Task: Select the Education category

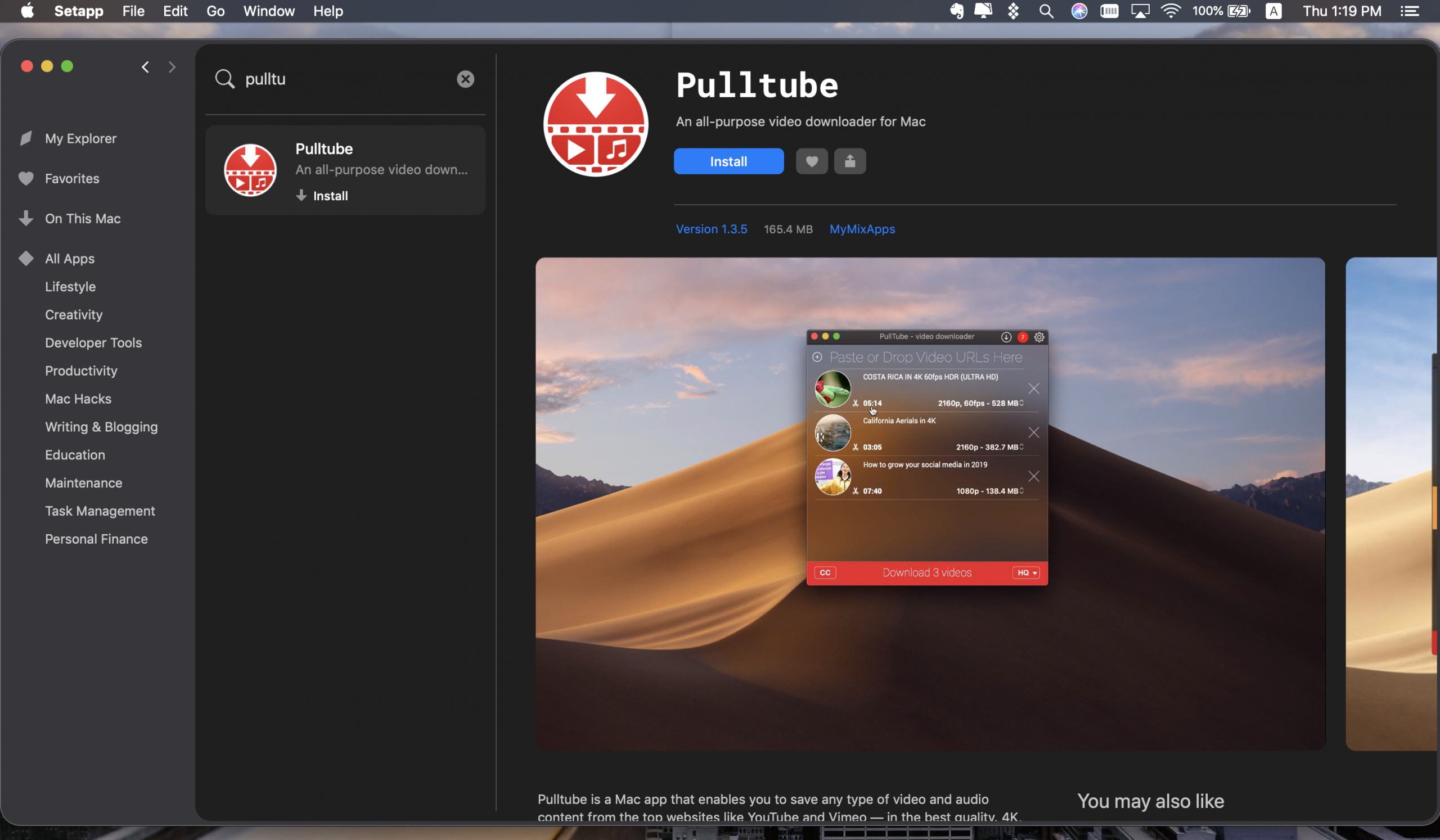Action: tap(75, 454)
